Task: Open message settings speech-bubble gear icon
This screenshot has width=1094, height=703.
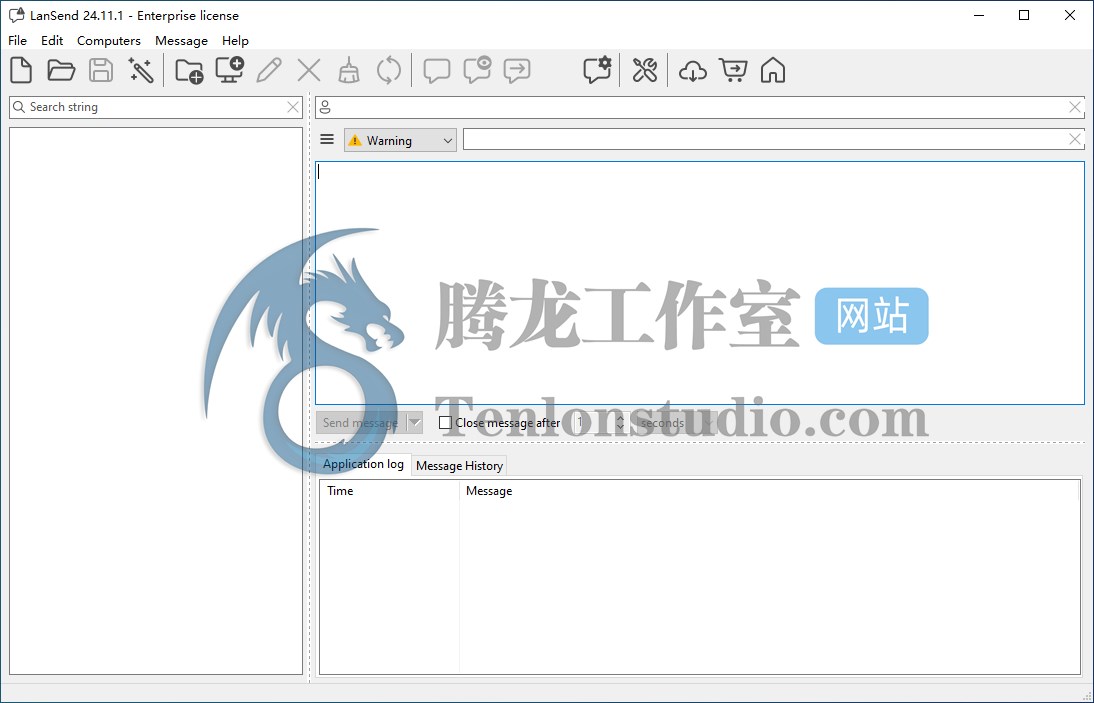Action: tap(597, 70)
